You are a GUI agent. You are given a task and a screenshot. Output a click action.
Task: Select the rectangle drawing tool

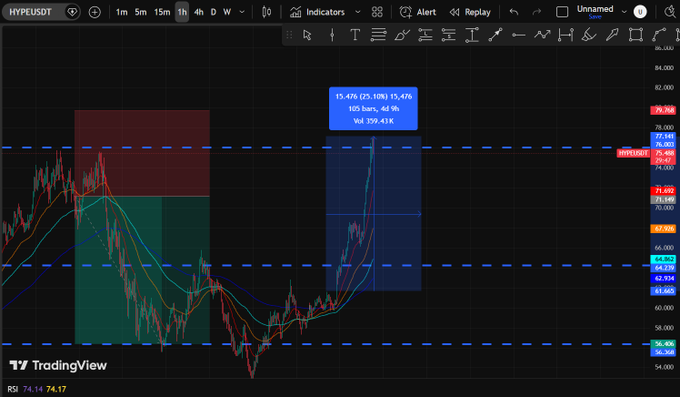click(x=636, y=35)
